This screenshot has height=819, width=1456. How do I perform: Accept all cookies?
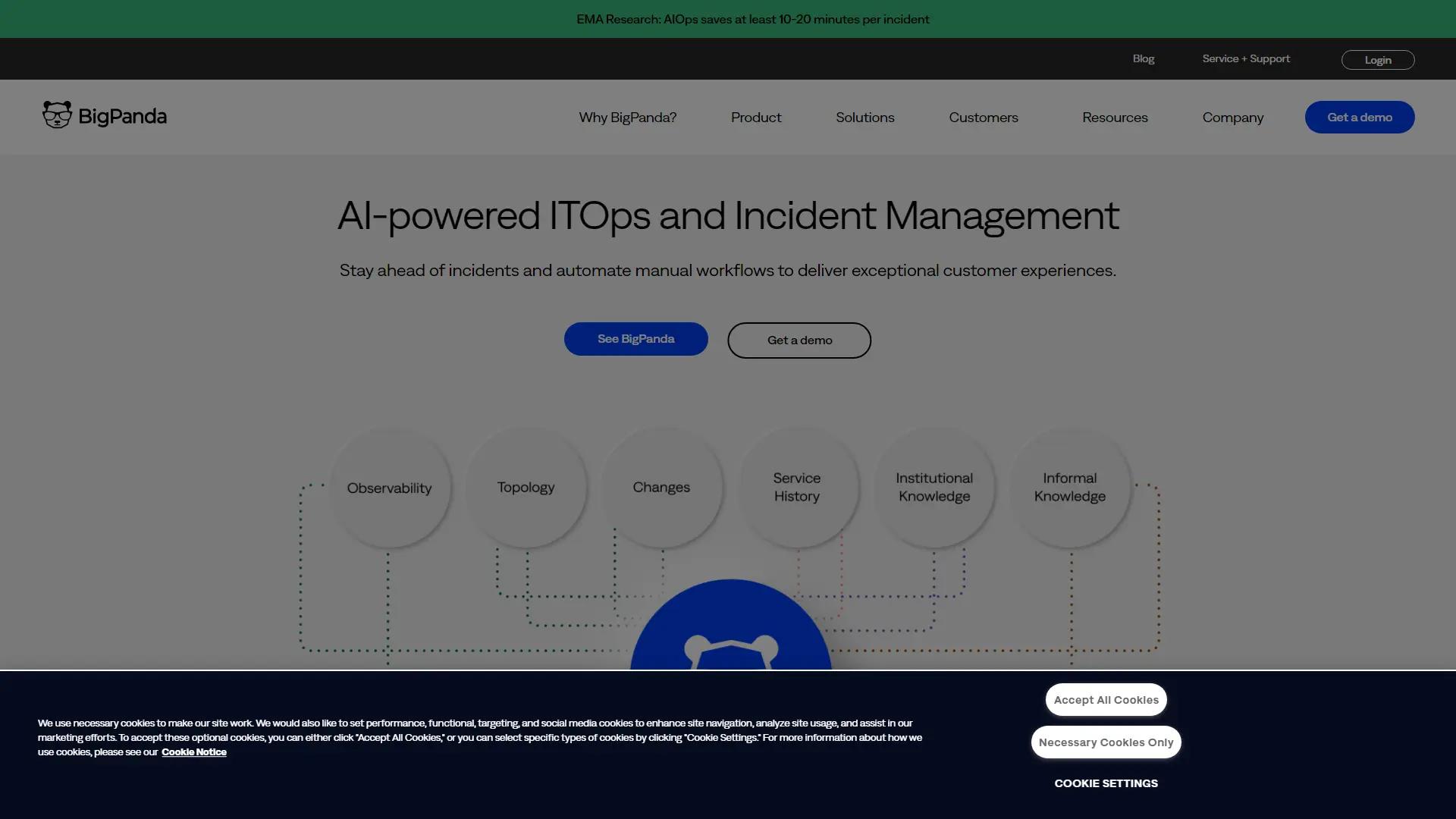(1106, 700)
